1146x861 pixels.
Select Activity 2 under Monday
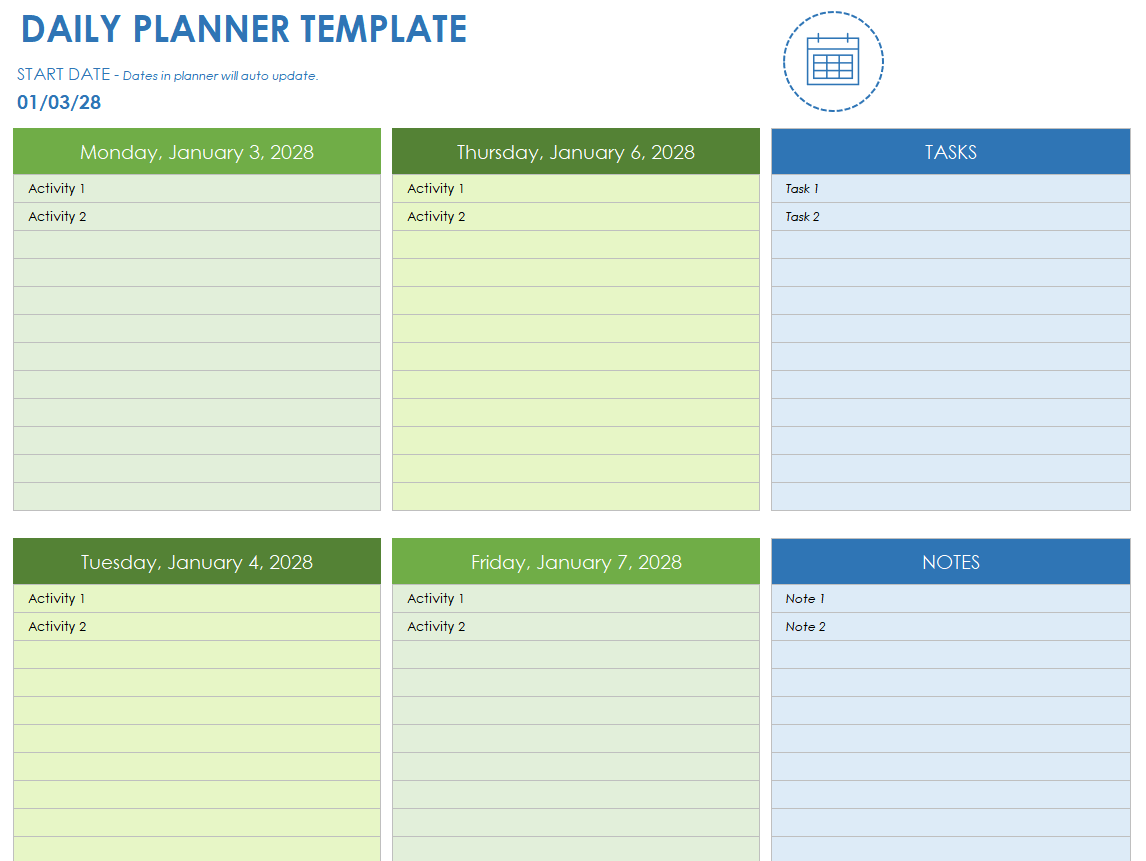pyautogui.click(x=57, y=216)
